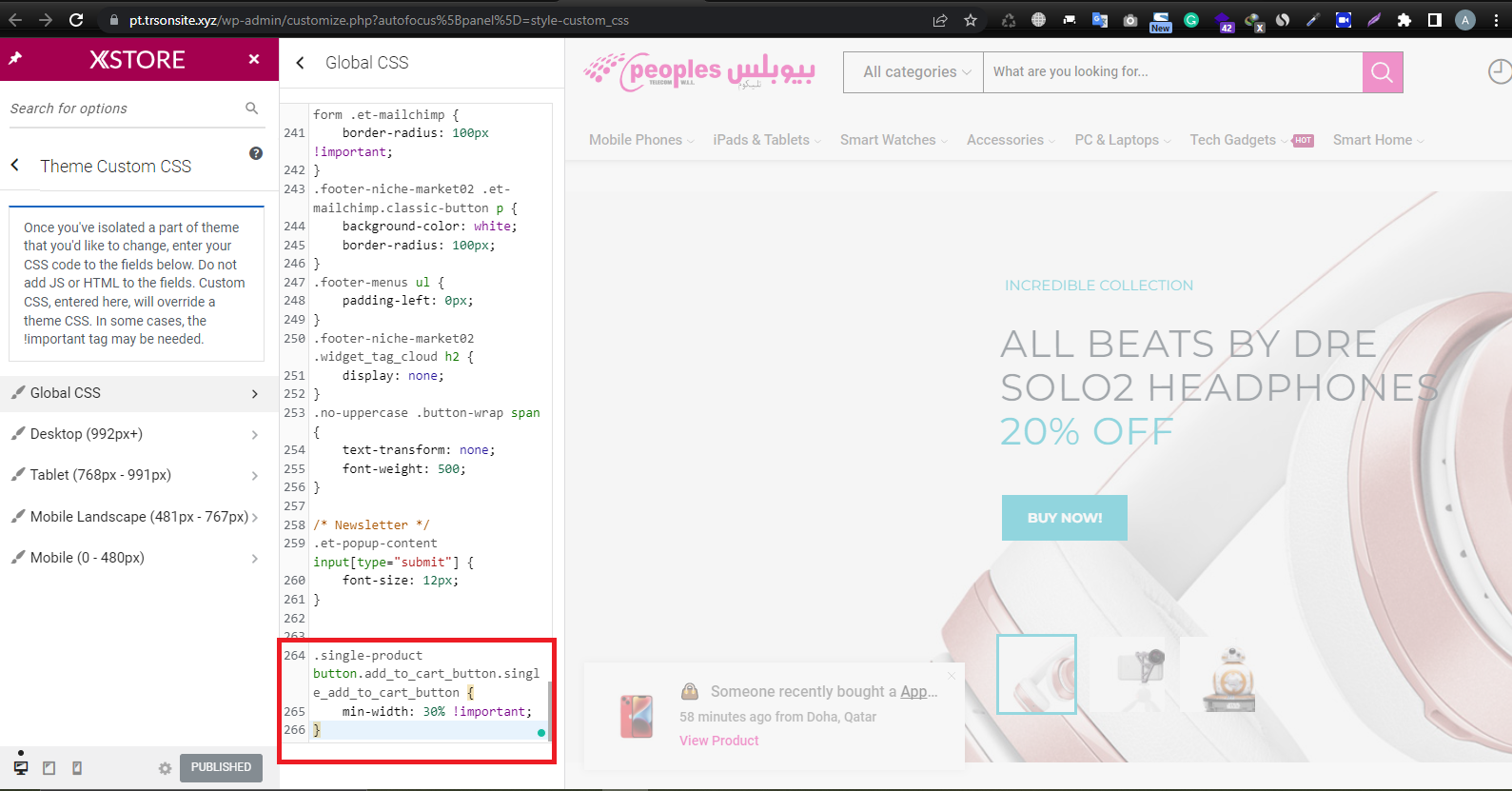Click the pin icon in XSTORE header
Viewport: 1512px width, 791px height.
(15, 59)
